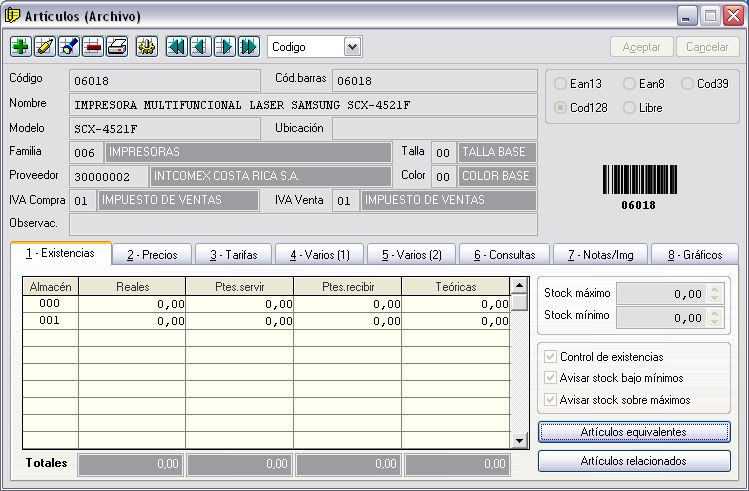Select almacén row 000
Screen dimensions: 749x491
point(267,304)
